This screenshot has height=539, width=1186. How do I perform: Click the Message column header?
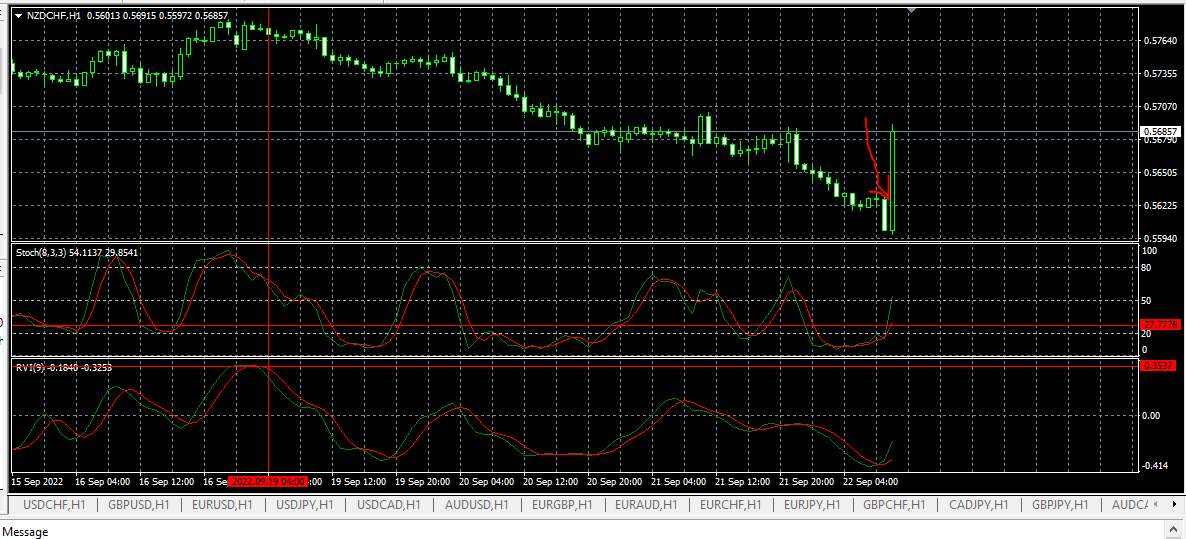pyautogui.click(x=28, y=532)
